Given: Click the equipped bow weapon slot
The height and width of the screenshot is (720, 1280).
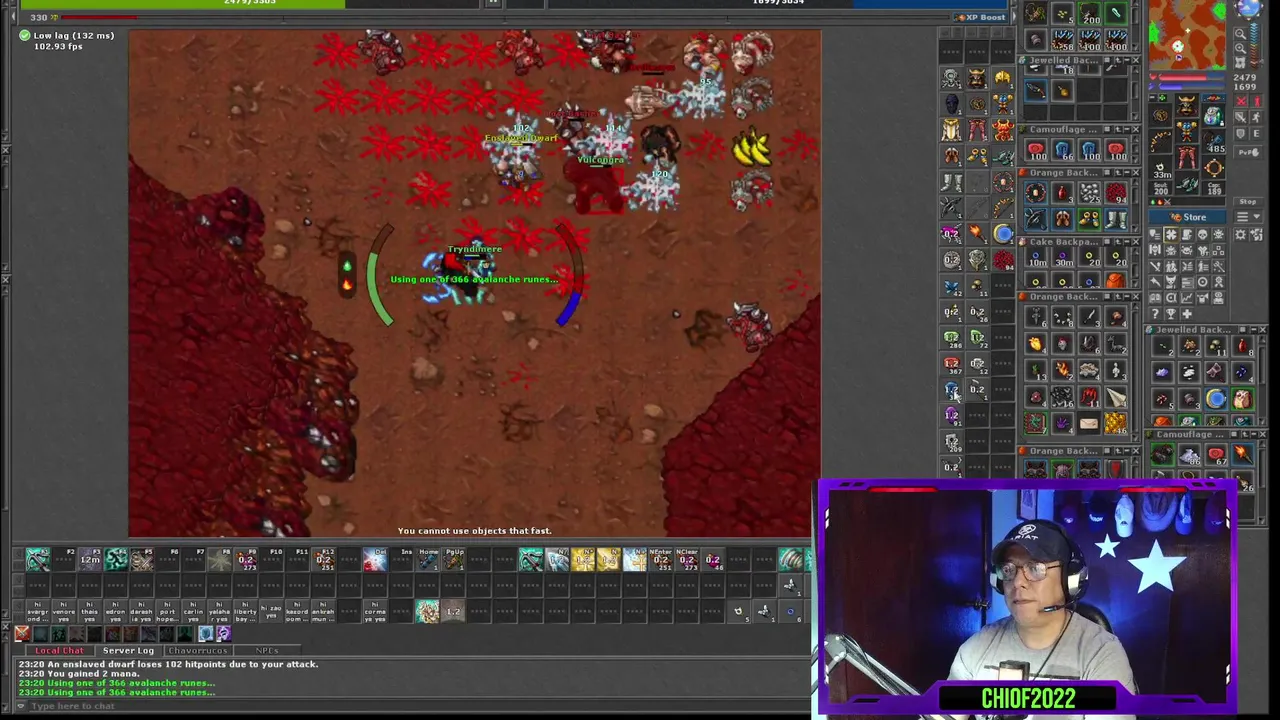Looking at the screenshot, I should click(1158, 141).
